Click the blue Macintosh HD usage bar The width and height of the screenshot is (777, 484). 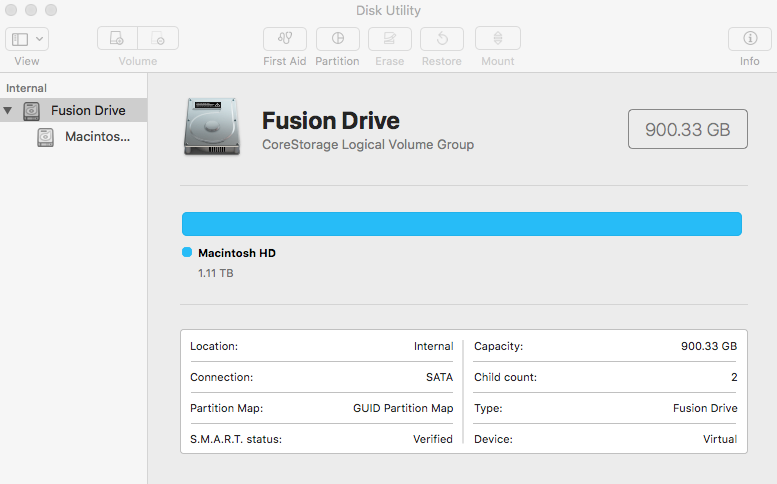(x=461, y=224)
